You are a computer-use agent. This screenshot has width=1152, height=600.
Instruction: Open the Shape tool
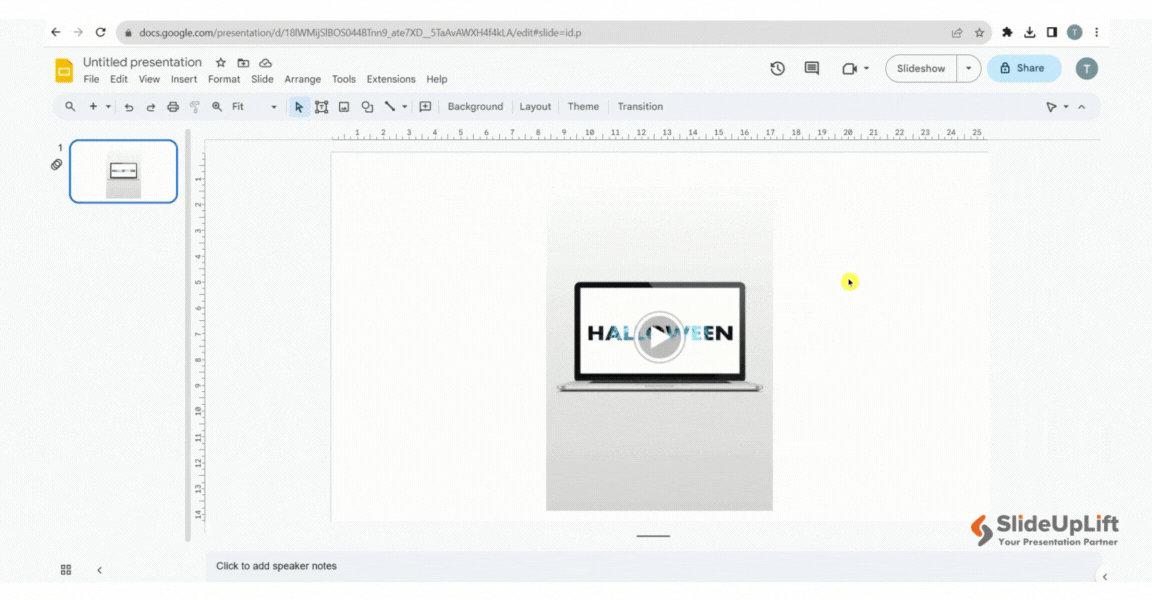pos(367,106)
